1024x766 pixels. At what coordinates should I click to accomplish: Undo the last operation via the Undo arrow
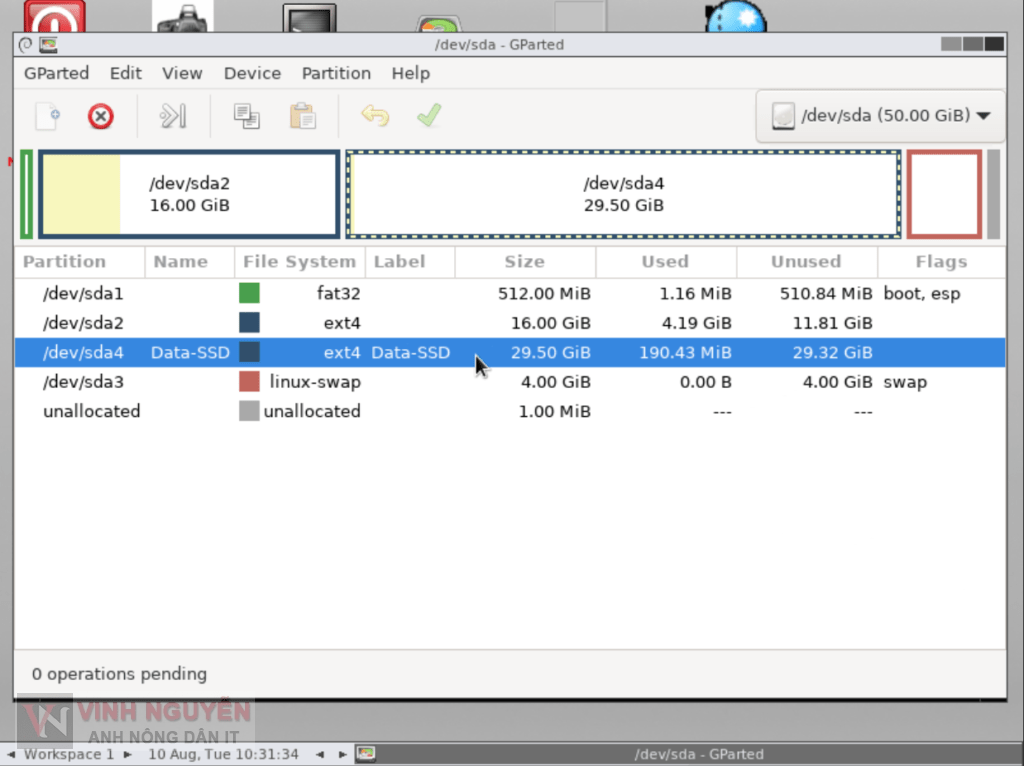[375, 116]
